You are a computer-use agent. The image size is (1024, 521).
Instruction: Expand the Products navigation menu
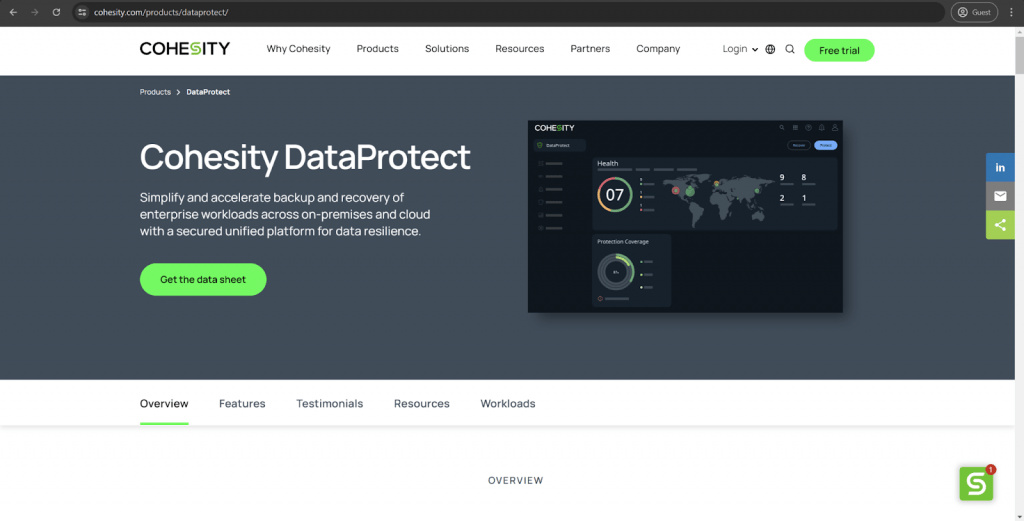377,49
